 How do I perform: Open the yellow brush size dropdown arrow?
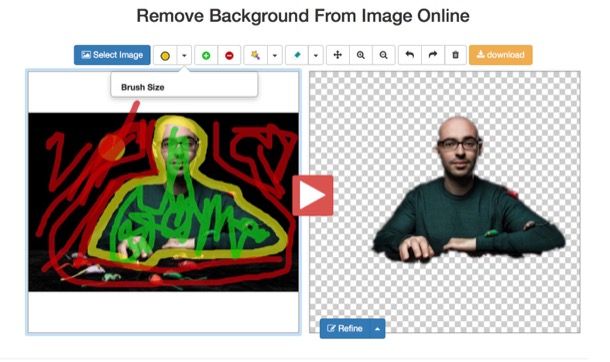184,56
